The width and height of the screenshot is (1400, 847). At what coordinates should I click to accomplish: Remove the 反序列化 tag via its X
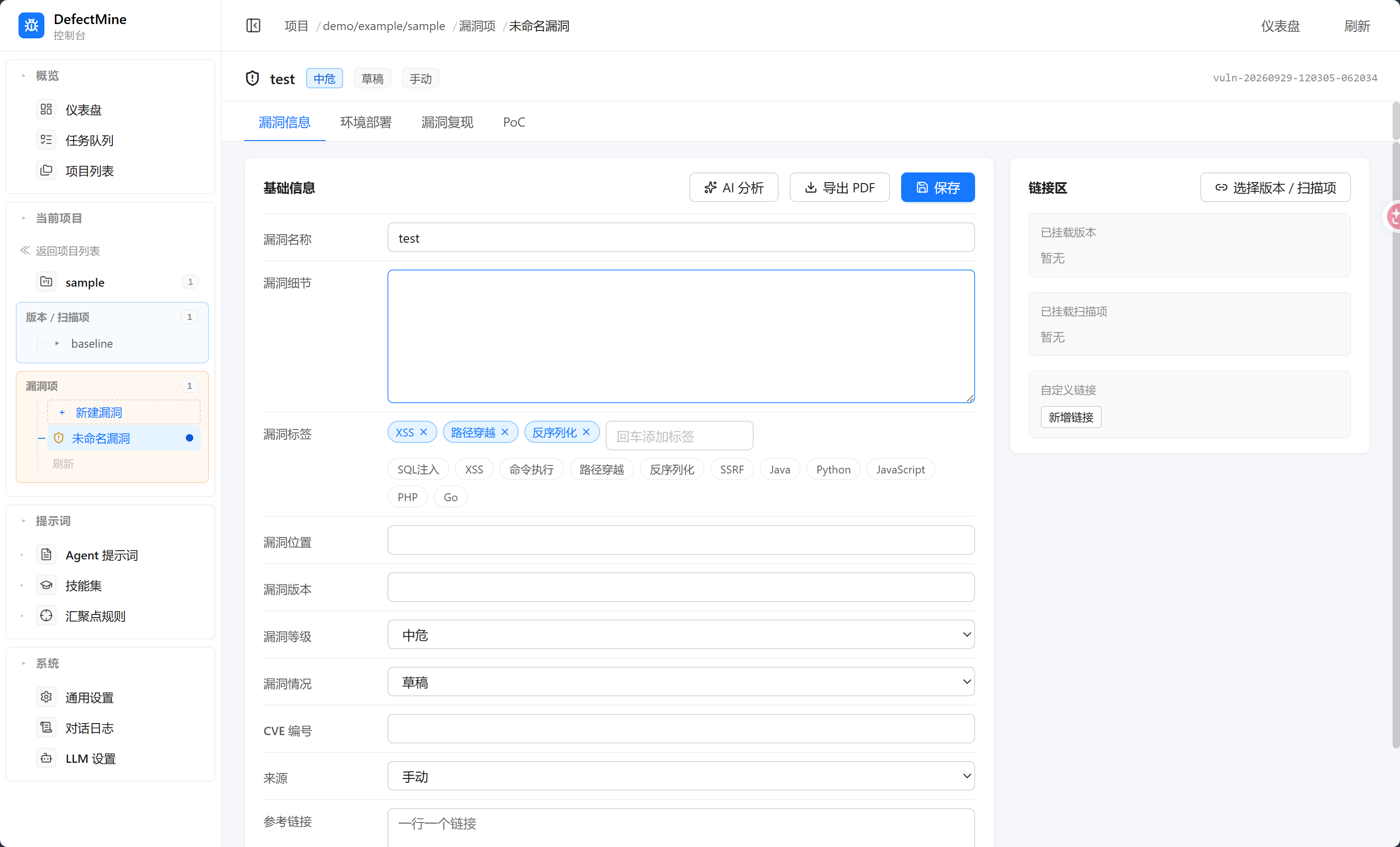click(x=586, y=432)
